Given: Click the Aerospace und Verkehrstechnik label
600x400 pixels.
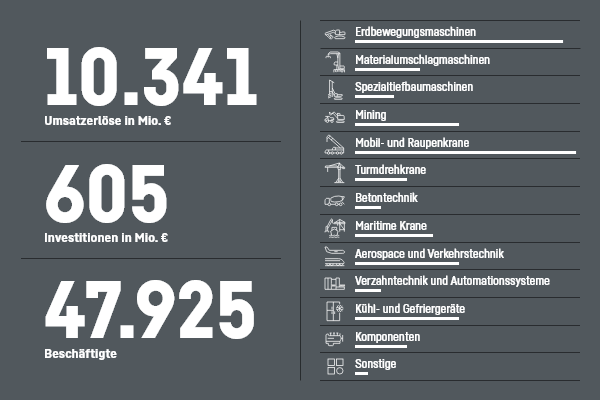Looking at the screenshot, I should (x=428, y=253).
